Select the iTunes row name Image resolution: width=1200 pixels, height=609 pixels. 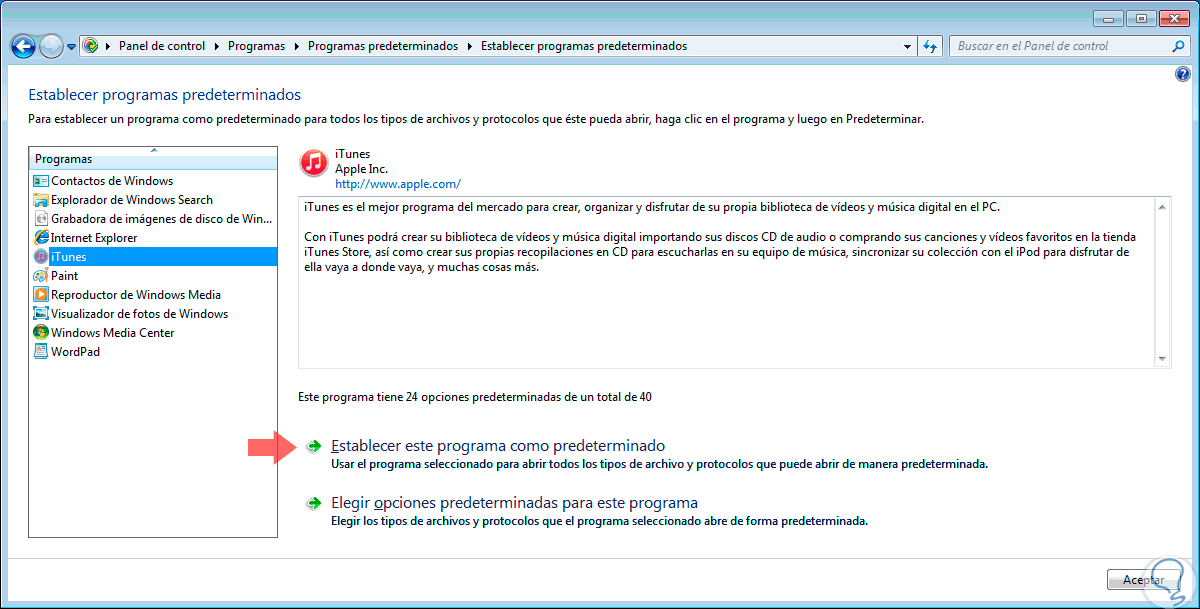69,257
